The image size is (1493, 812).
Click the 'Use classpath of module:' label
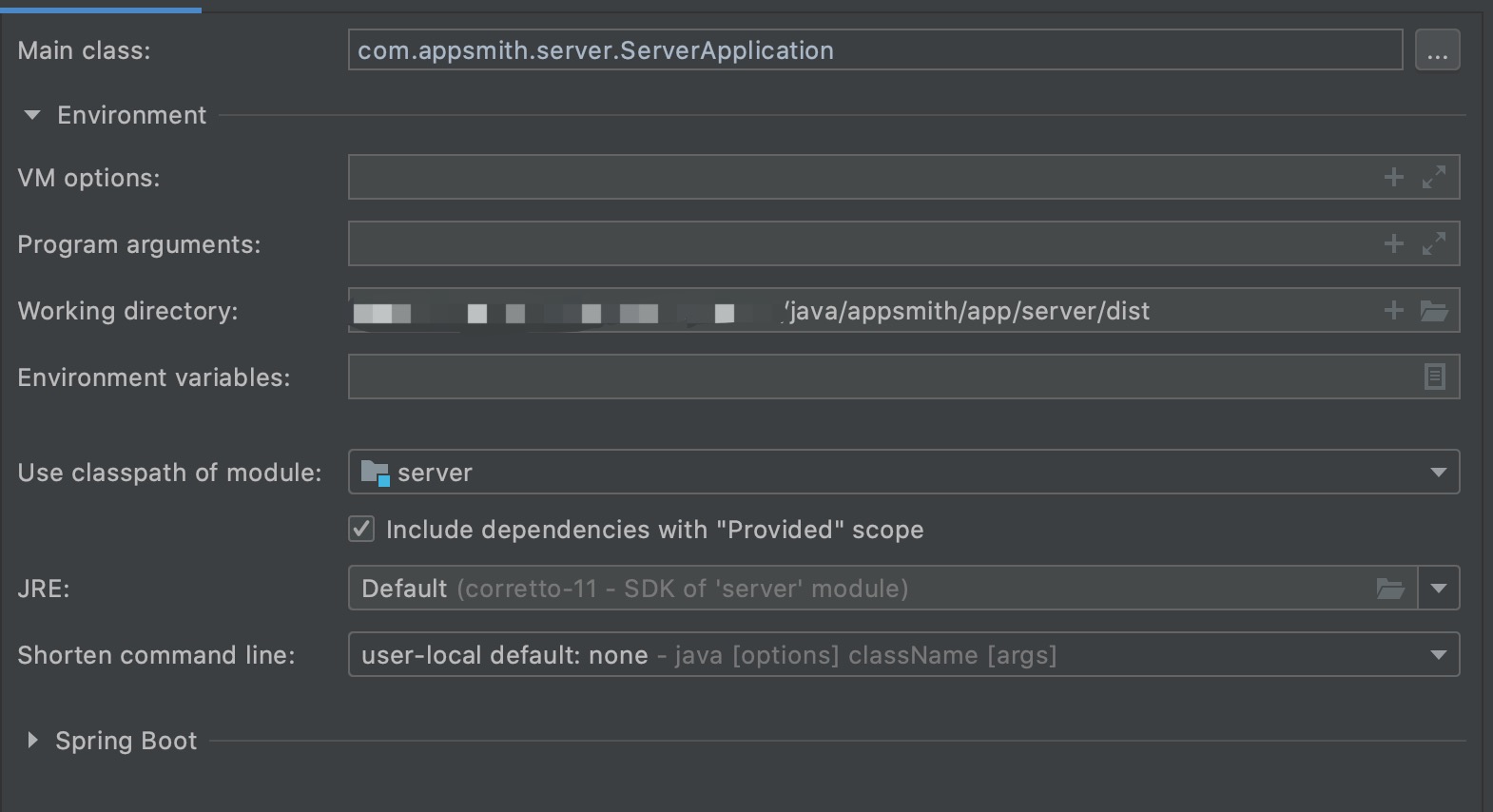(169, 473)
